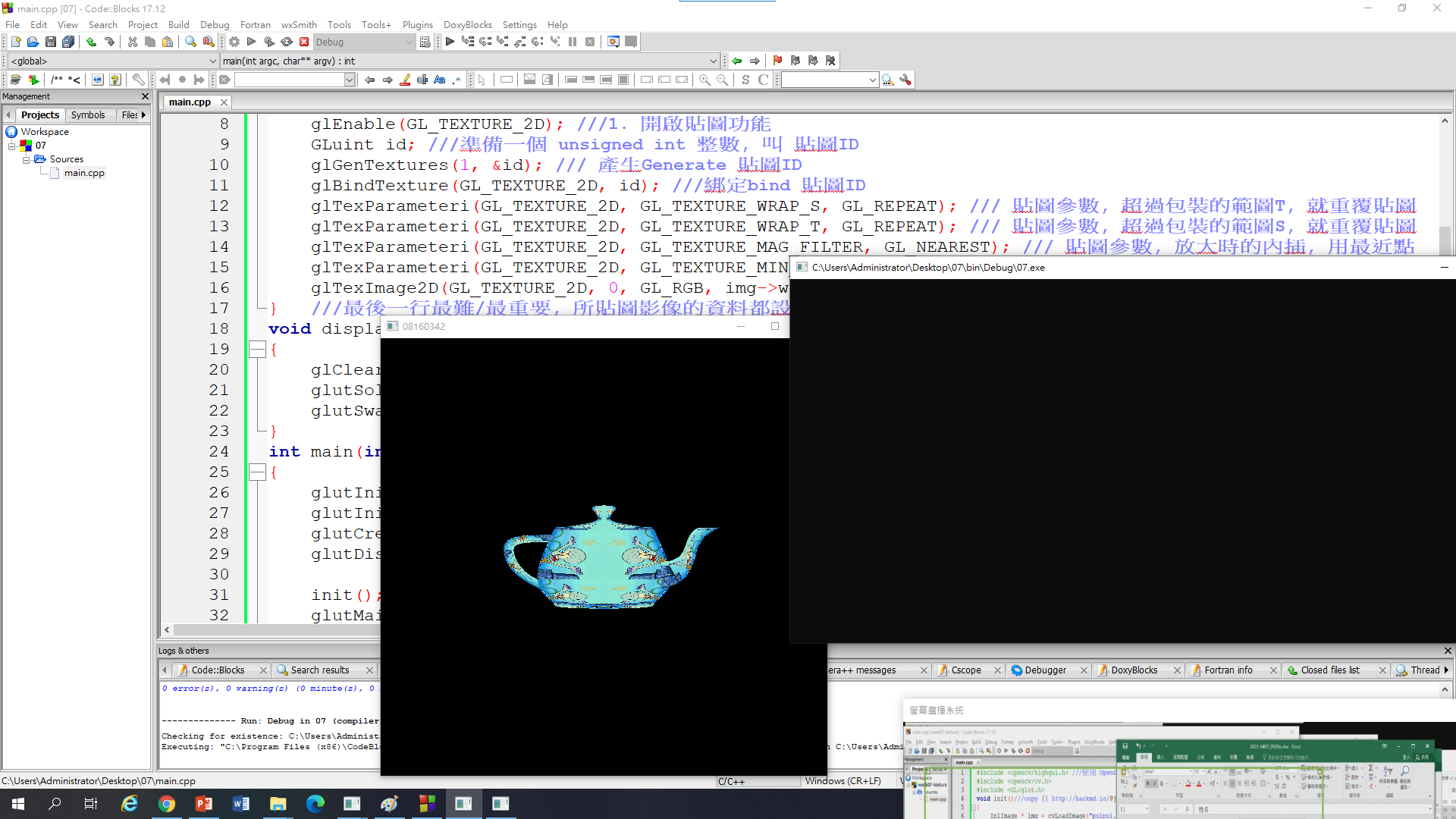The image size is (1456, 819).
Task: Open the <global> scope dropdown
Action: pos(212,61)
